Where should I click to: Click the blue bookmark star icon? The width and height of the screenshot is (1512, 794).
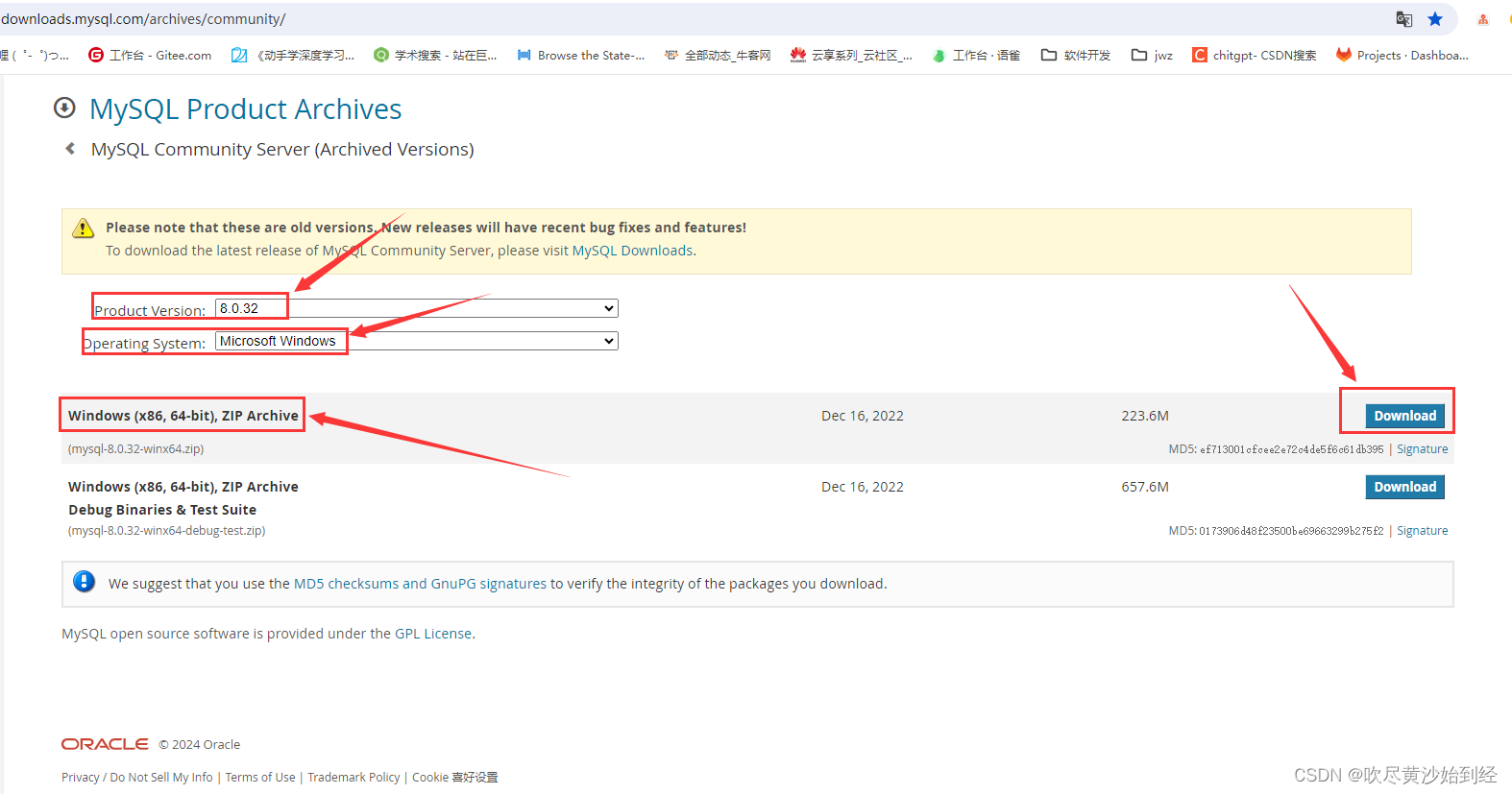tap(1435, 19)
